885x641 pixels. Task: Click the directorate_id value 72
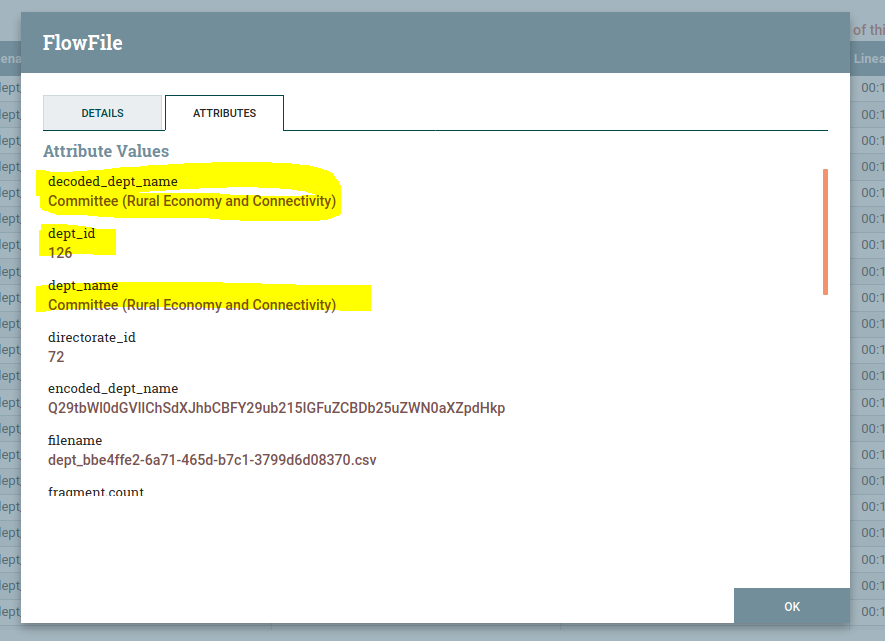pyautogui.click(x=56, y=357)
